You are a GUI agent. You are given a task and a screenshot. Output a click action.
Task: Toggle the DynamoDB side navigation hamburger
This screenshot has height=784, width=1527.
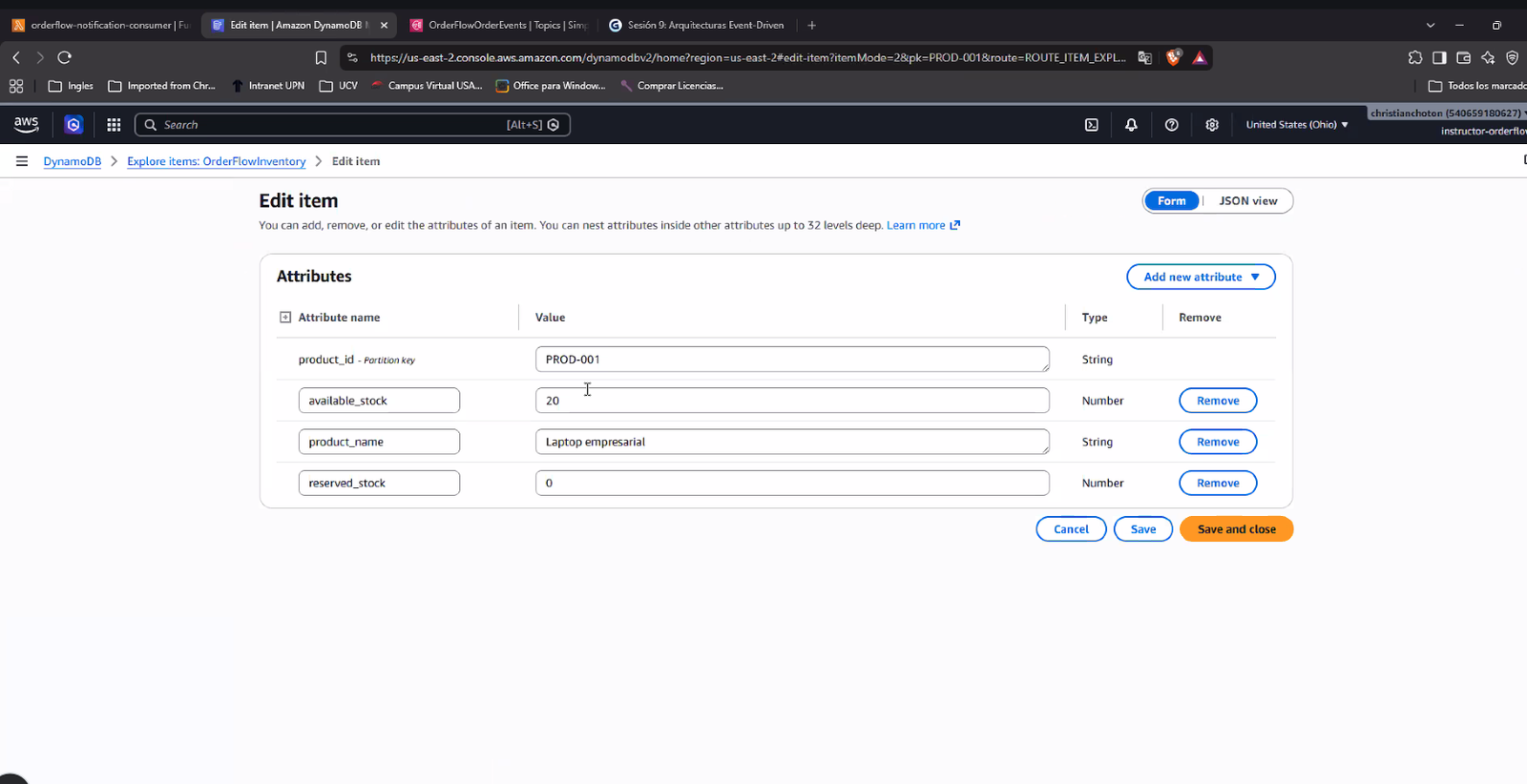[x=21, y=161]
